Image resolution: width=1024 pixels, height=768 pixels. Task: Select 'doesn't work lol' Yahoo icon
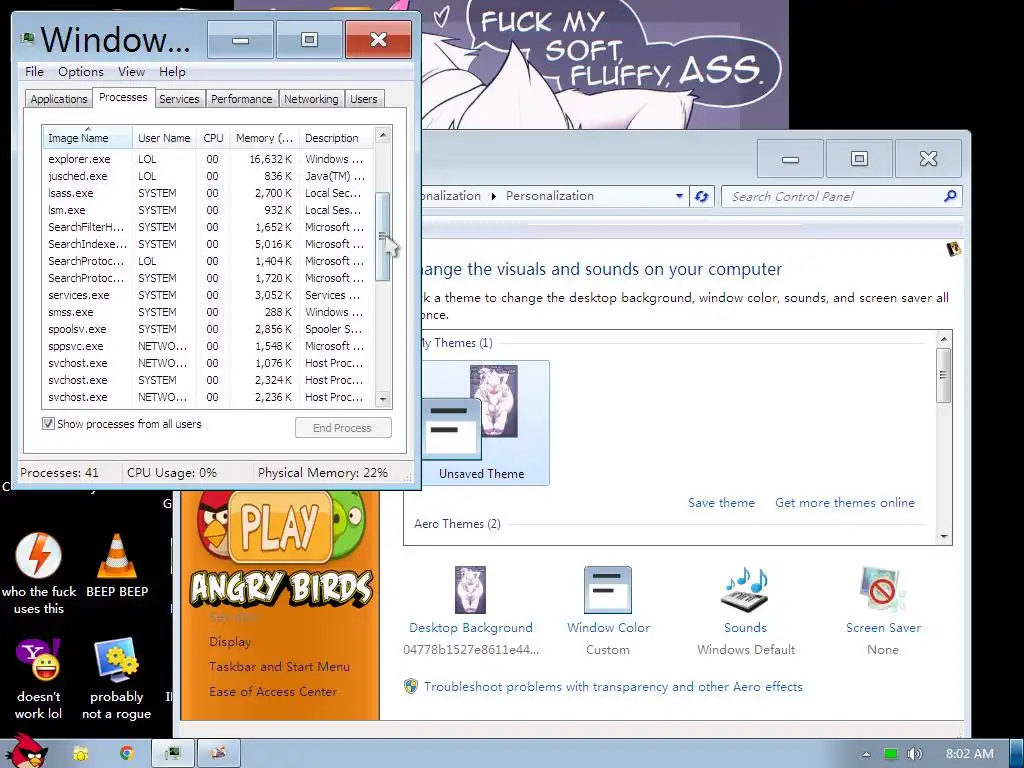tap(39, 679)
